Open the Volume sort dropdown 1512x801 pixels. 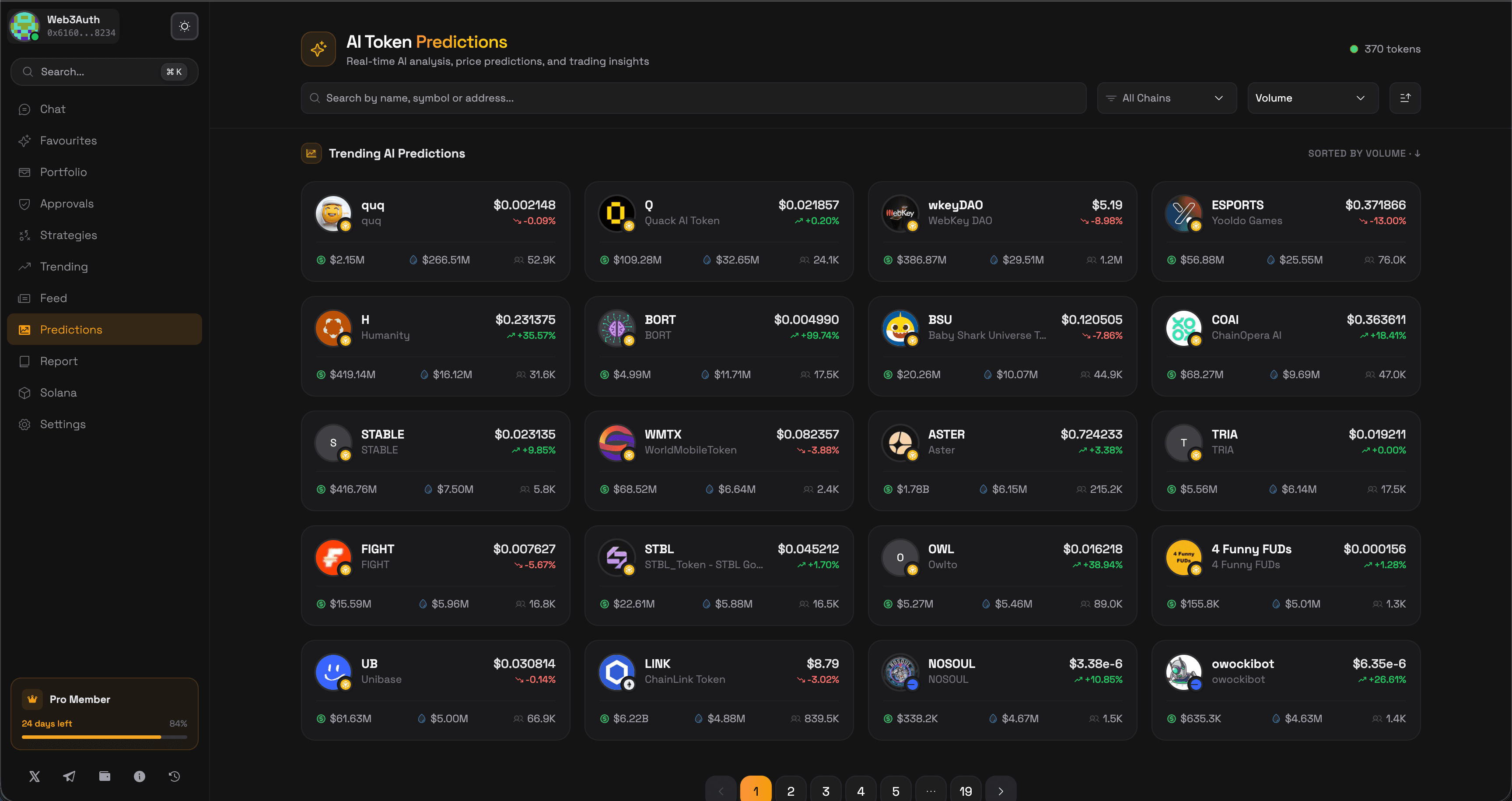[1312, 98]
